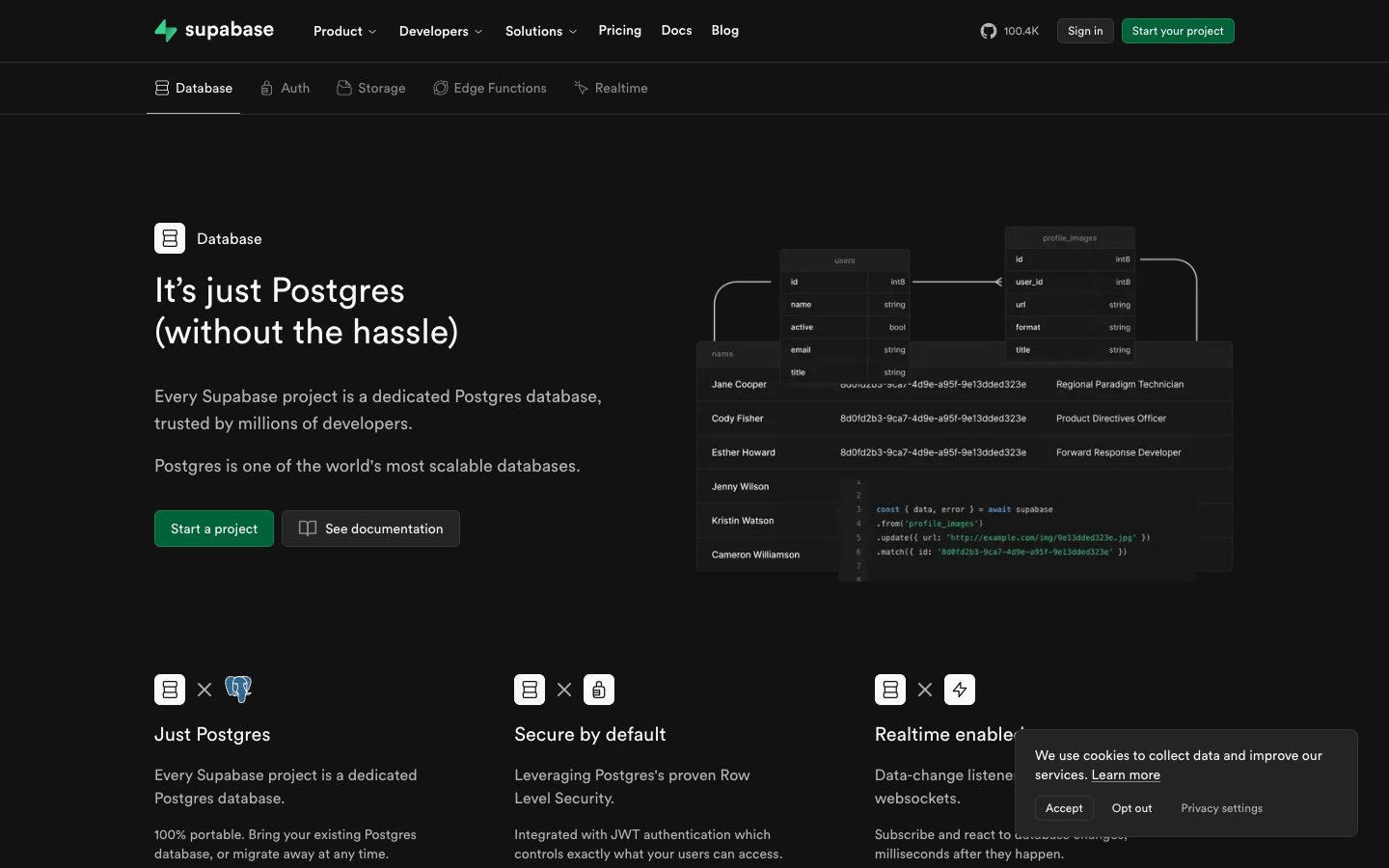Click the Edge Functions icon in the subnav
The image size is (1389, 868).
point(440,88)
